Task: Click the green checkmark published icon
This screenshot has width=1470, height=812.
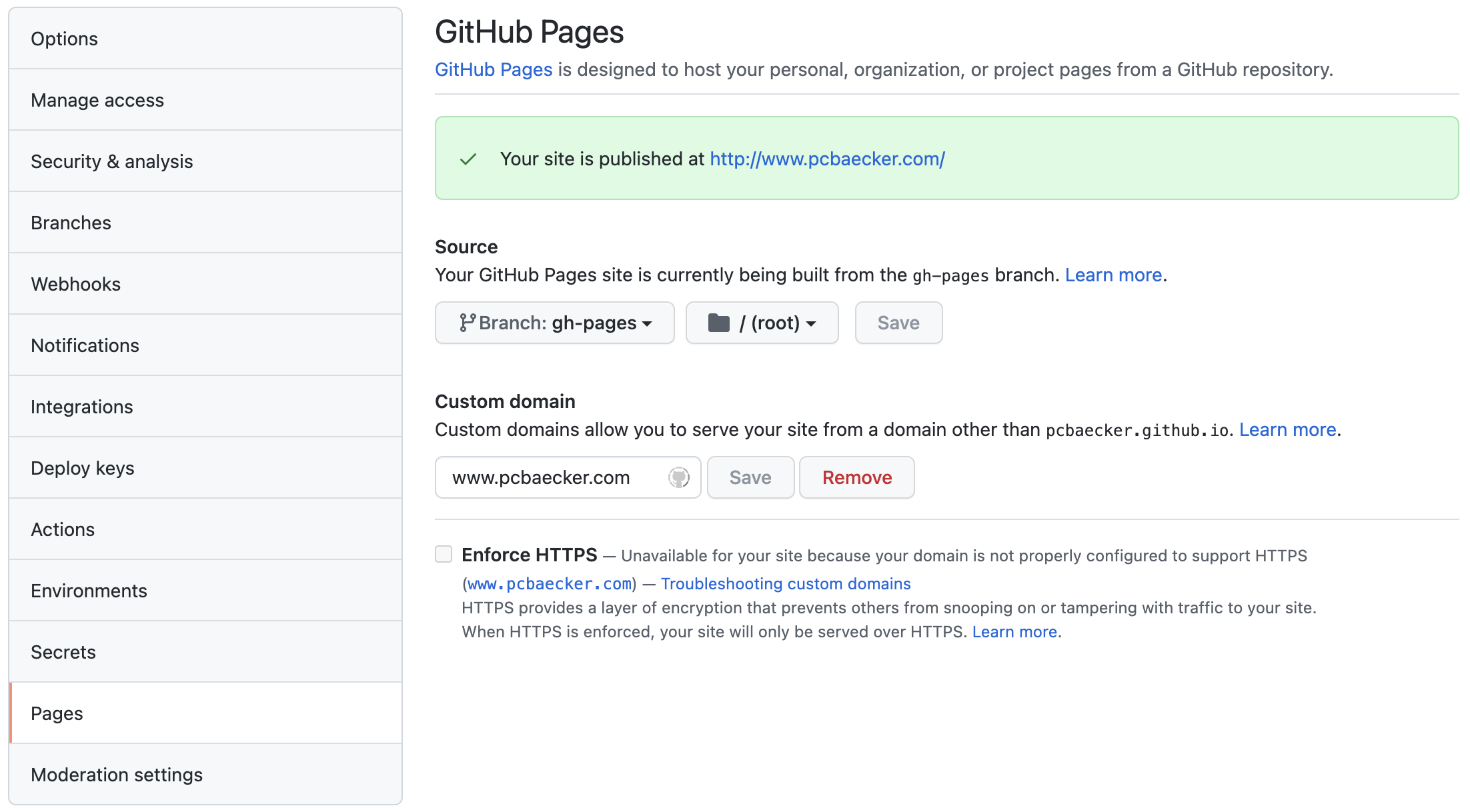Action: [x=468, y=159]
